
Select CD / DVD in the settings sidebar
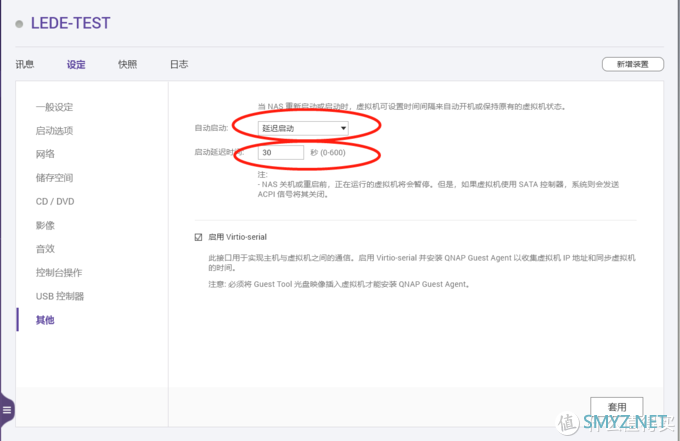coord(55,202)
